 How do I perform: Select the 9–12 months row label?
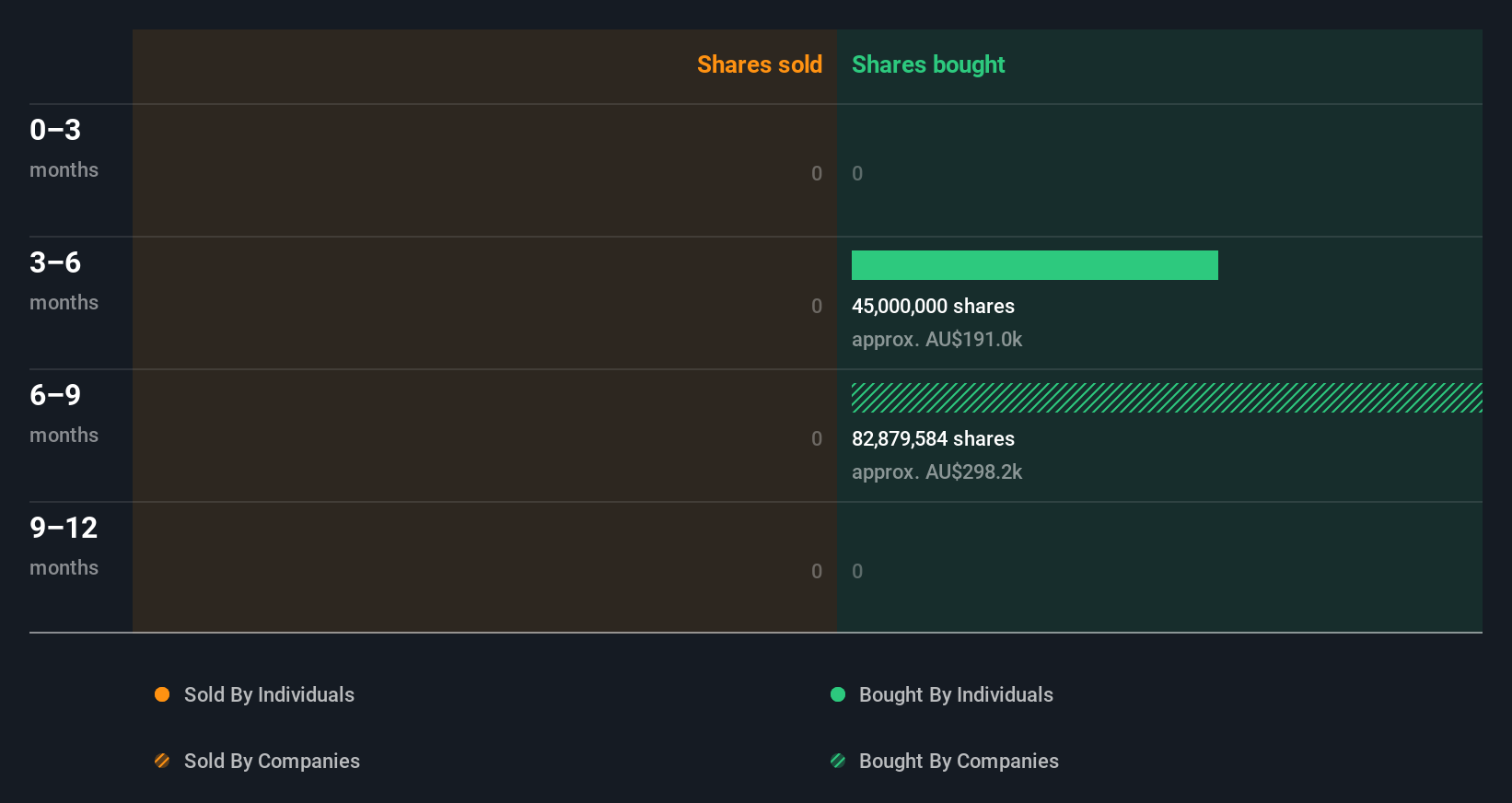point(64,545)
